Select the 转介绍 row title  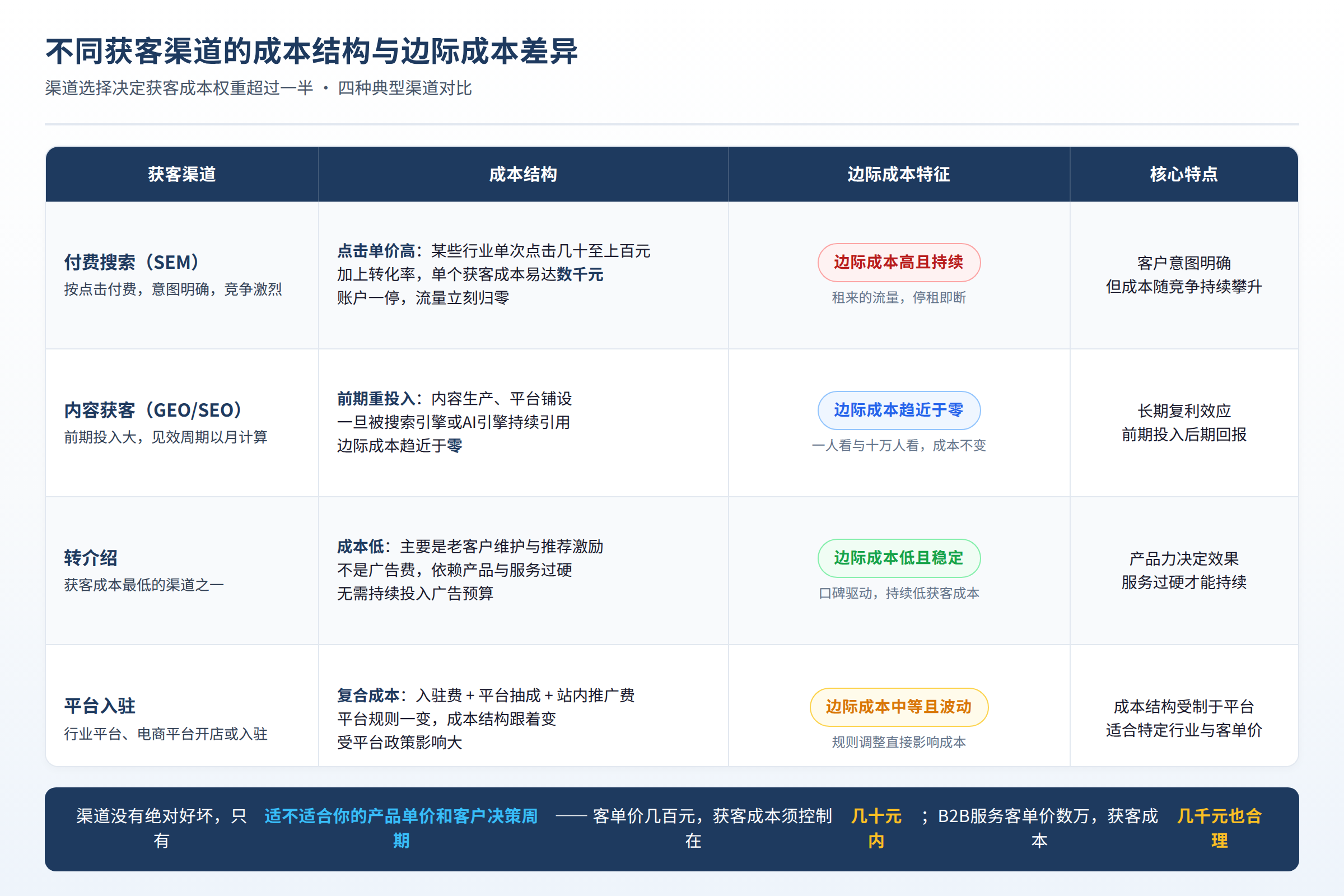91,558
